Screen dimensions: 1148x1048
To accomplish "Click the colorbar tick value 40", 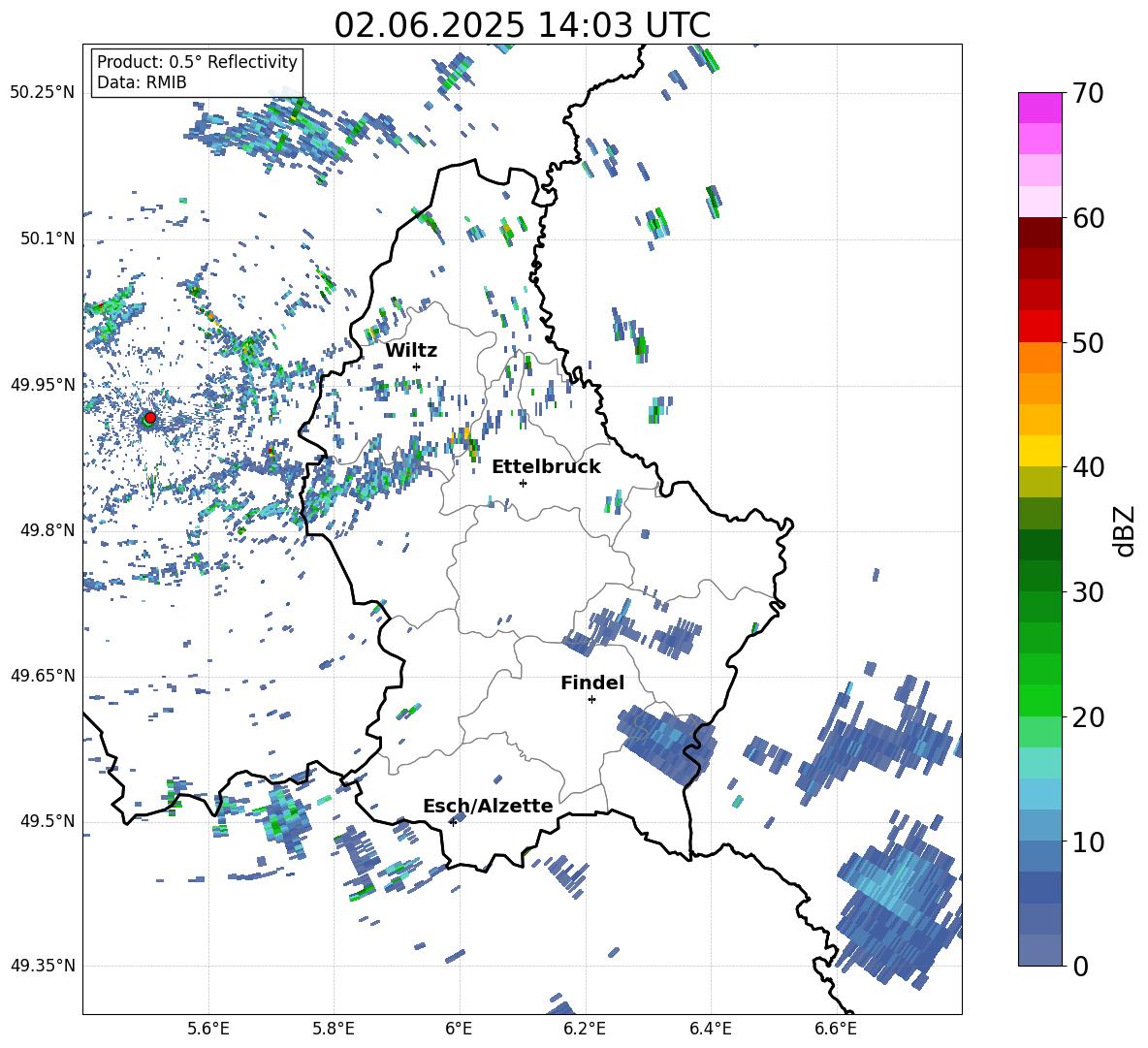I will 1088,467.
